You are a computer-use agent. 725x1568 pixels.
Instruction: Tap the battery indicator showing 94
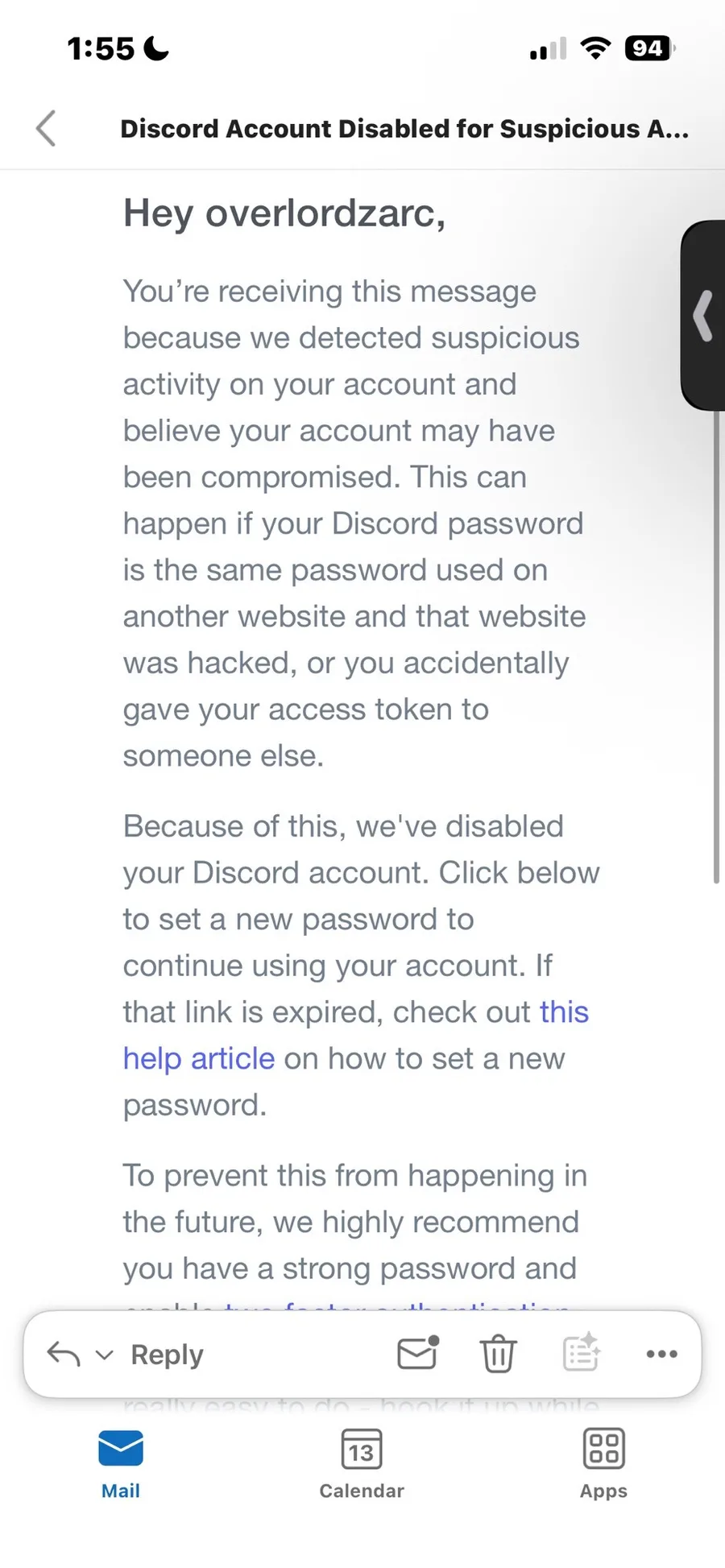coord(648,49)
